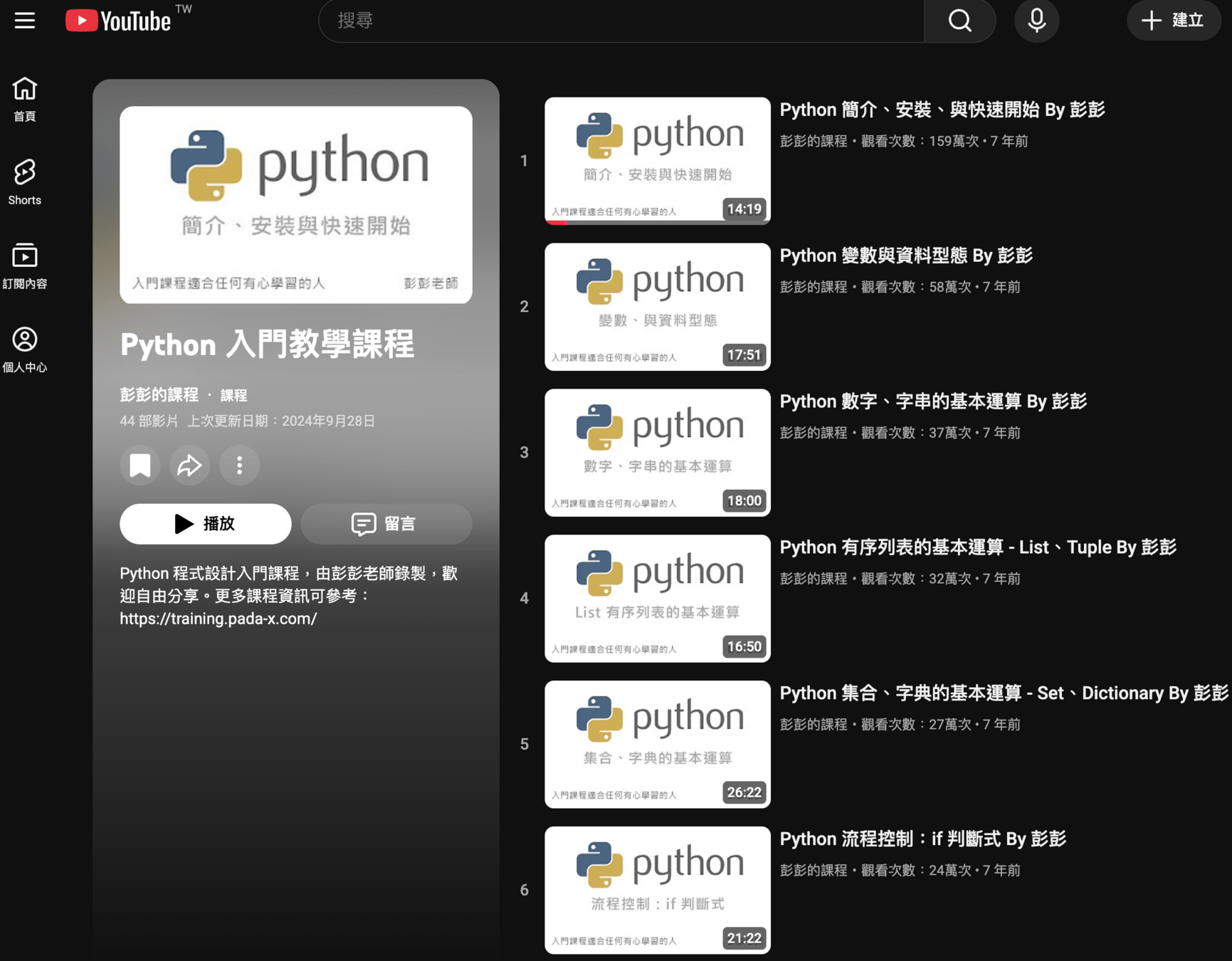
Task: Click the https://training.pada-x.com/ address in the description
Action: [x=219, y=619]
